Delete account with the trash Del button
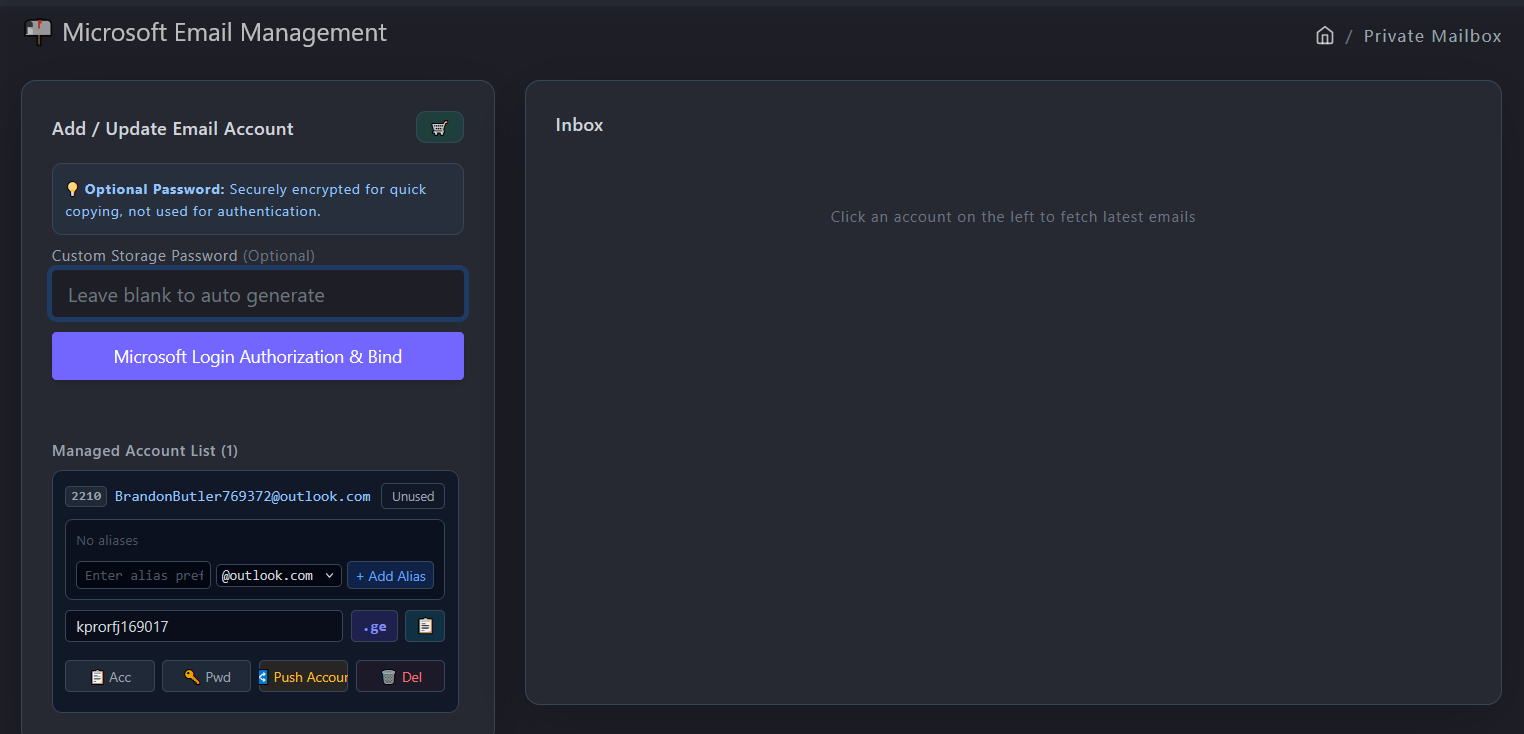The image size is (1524, 734). click(401, 677)
